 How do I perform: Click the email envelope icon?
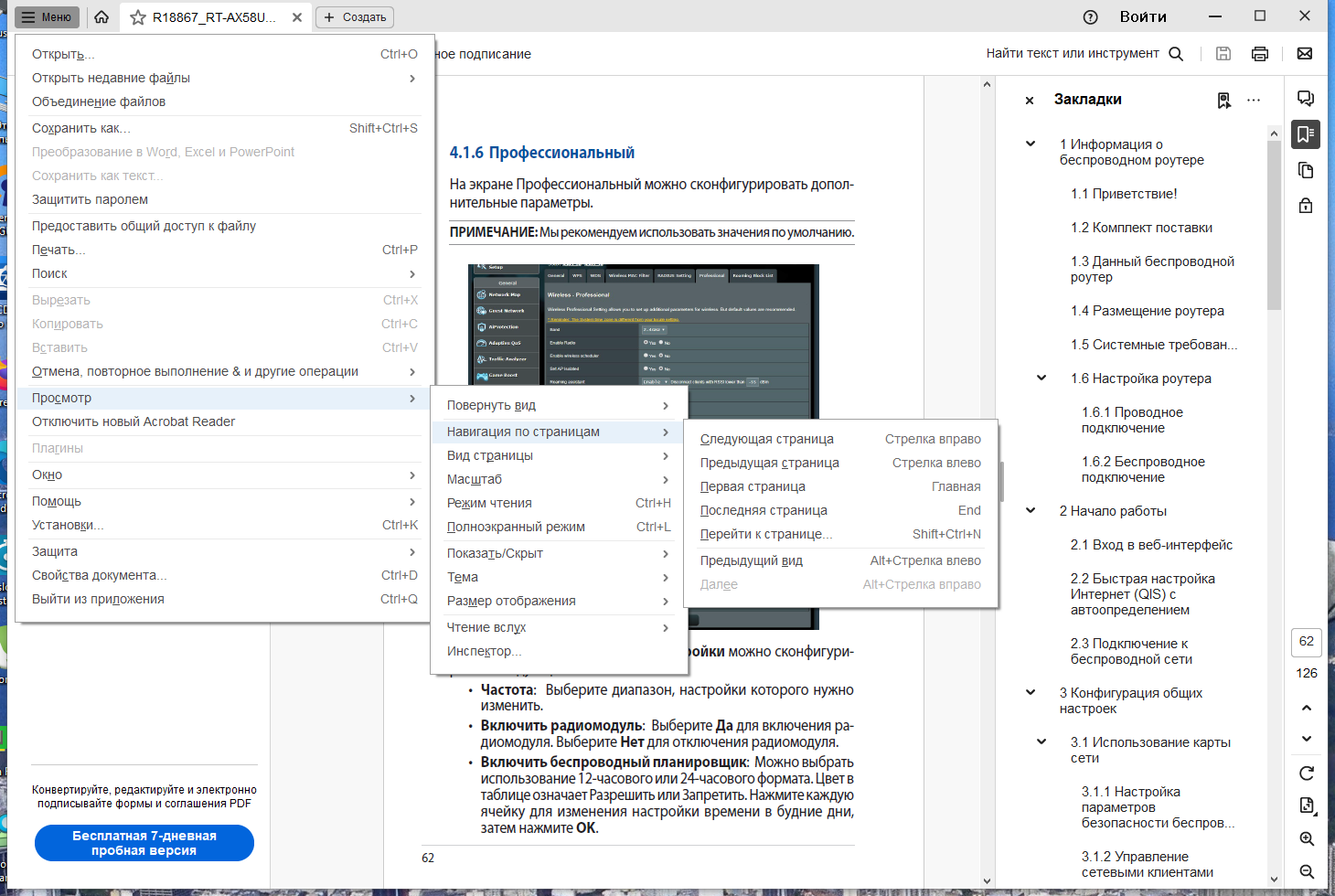[1305, 54]
